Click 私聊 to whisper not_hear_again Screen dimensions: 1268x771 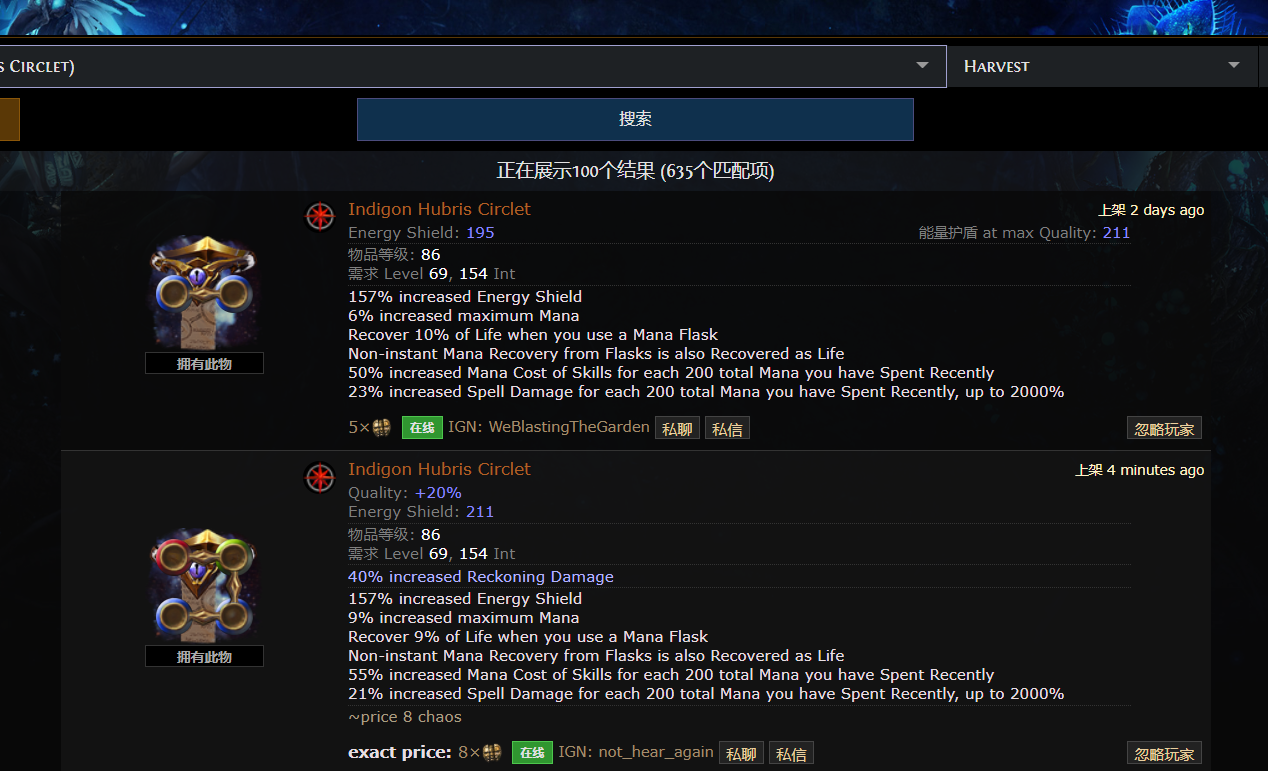pyautogui.click(x=741, y=754)
